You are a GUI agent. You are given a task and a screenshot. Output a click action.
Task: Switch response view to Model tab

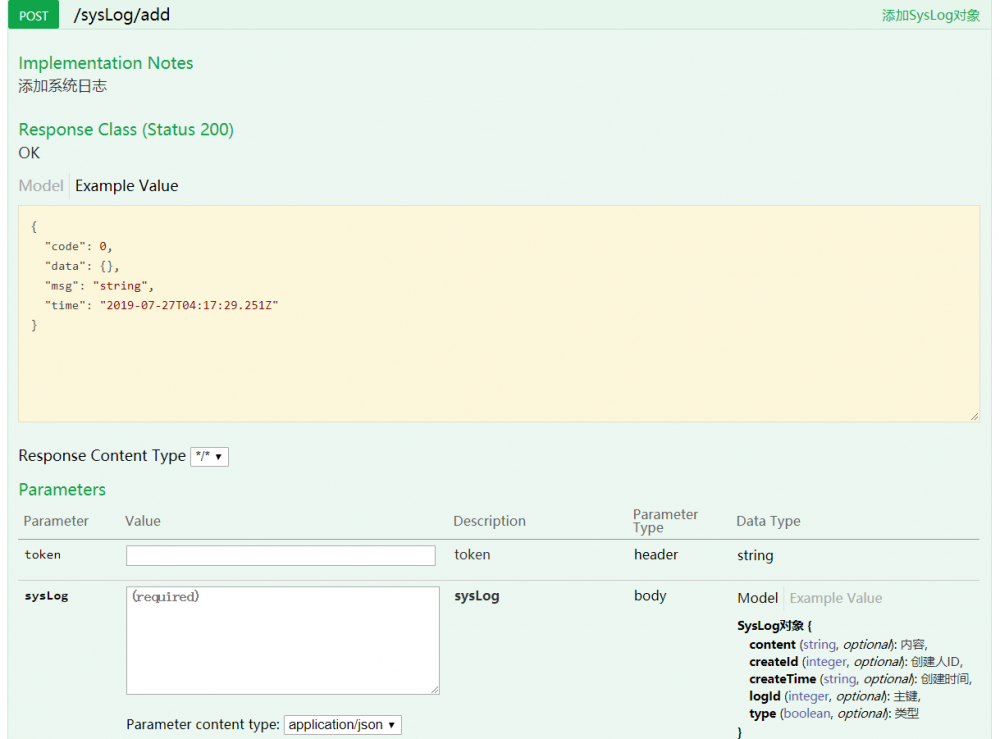[x=41, y=186]
